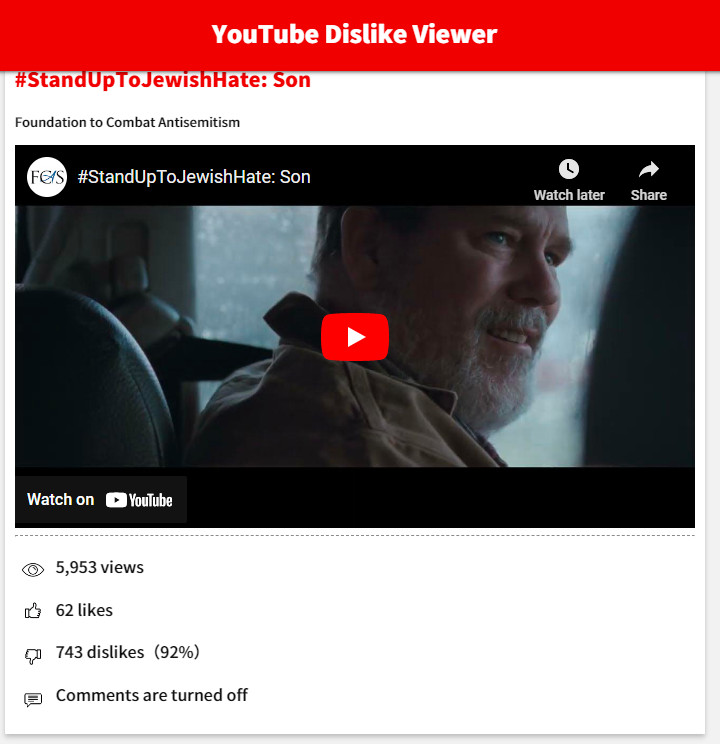Click the 62 likes text
The image size is (720, 744).
point(84,610)
